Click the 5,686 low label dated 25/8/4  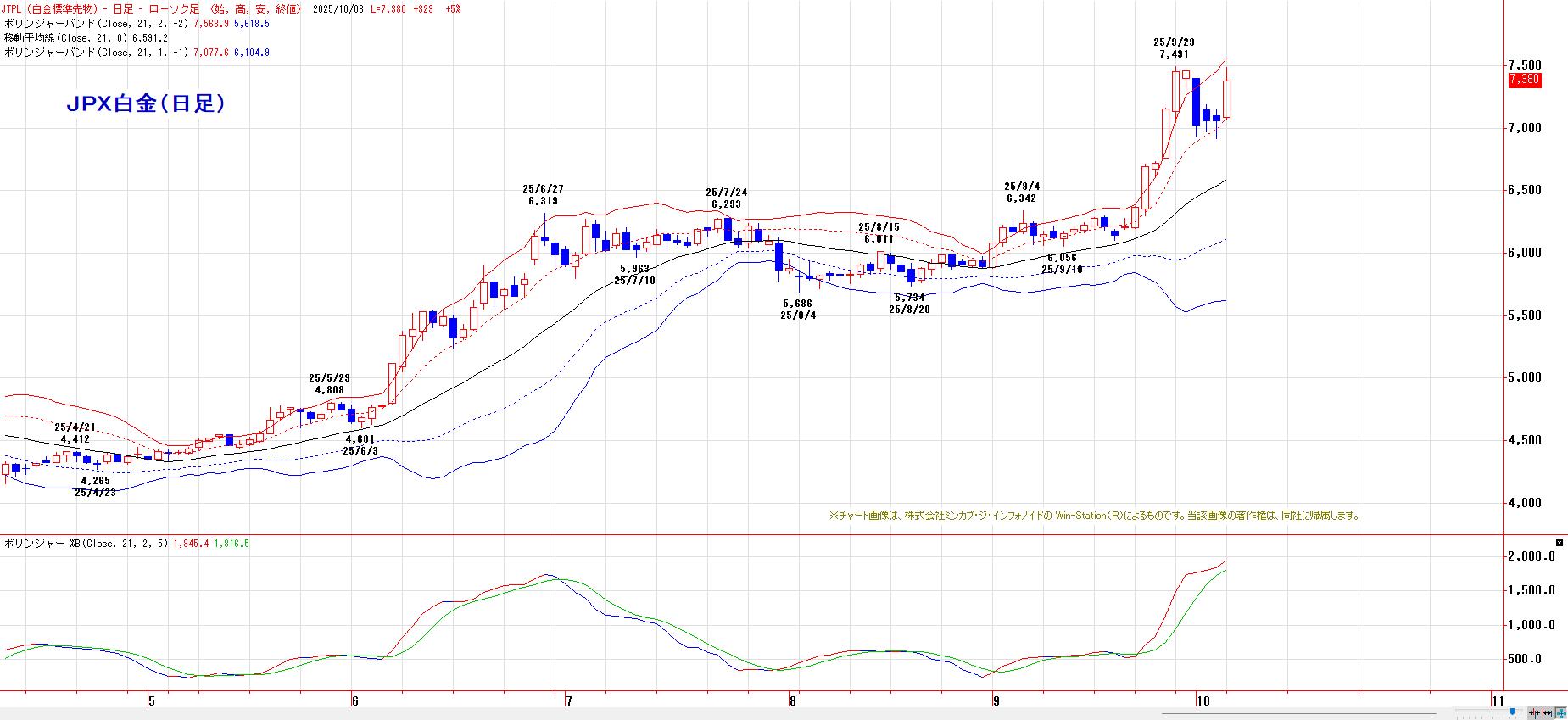797,304
